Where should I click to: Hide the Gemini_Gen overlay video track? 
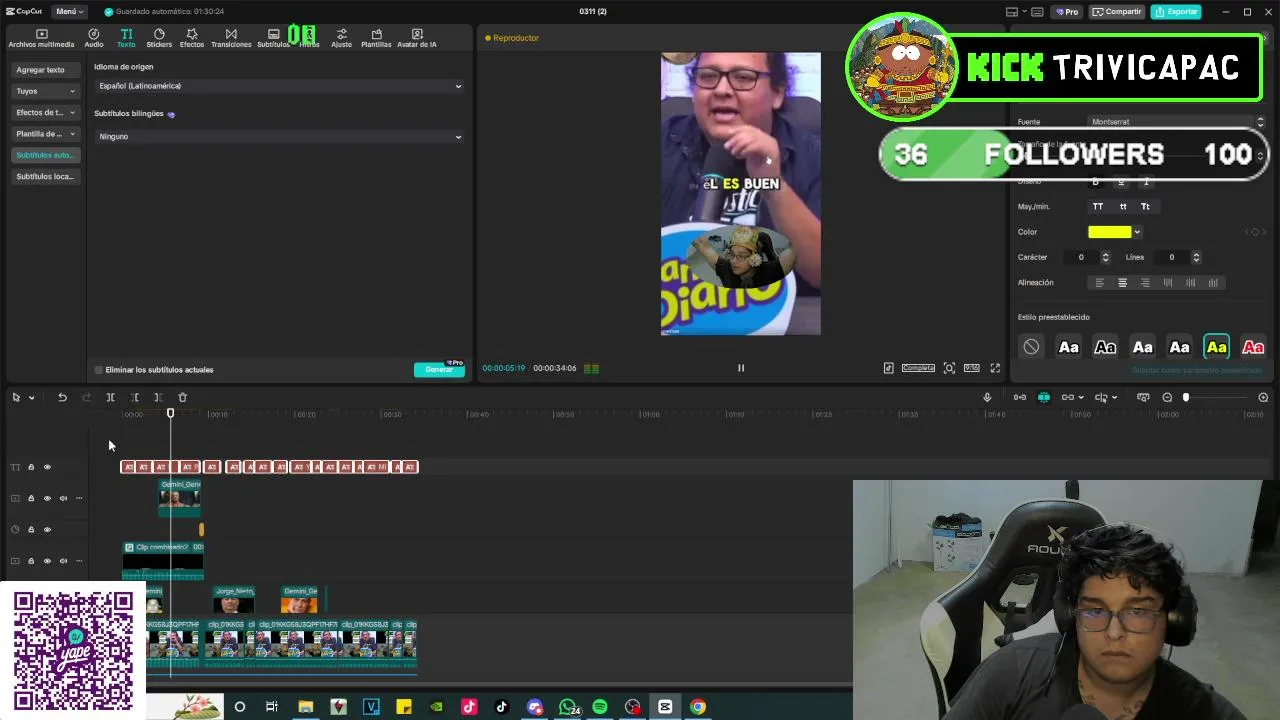click(47, 498)
